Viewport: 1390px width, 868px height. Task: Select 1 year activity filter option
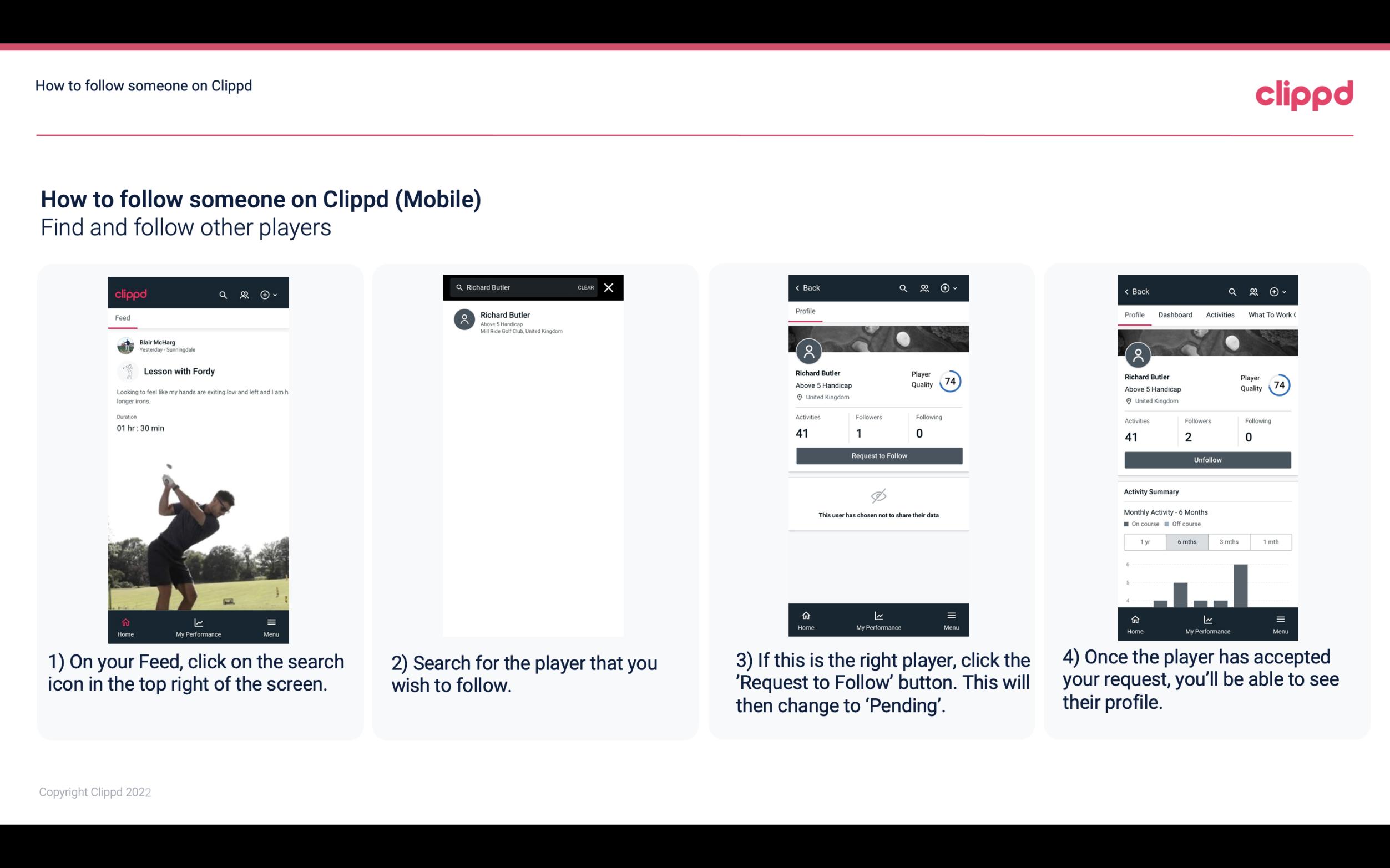coord(1145,541)
